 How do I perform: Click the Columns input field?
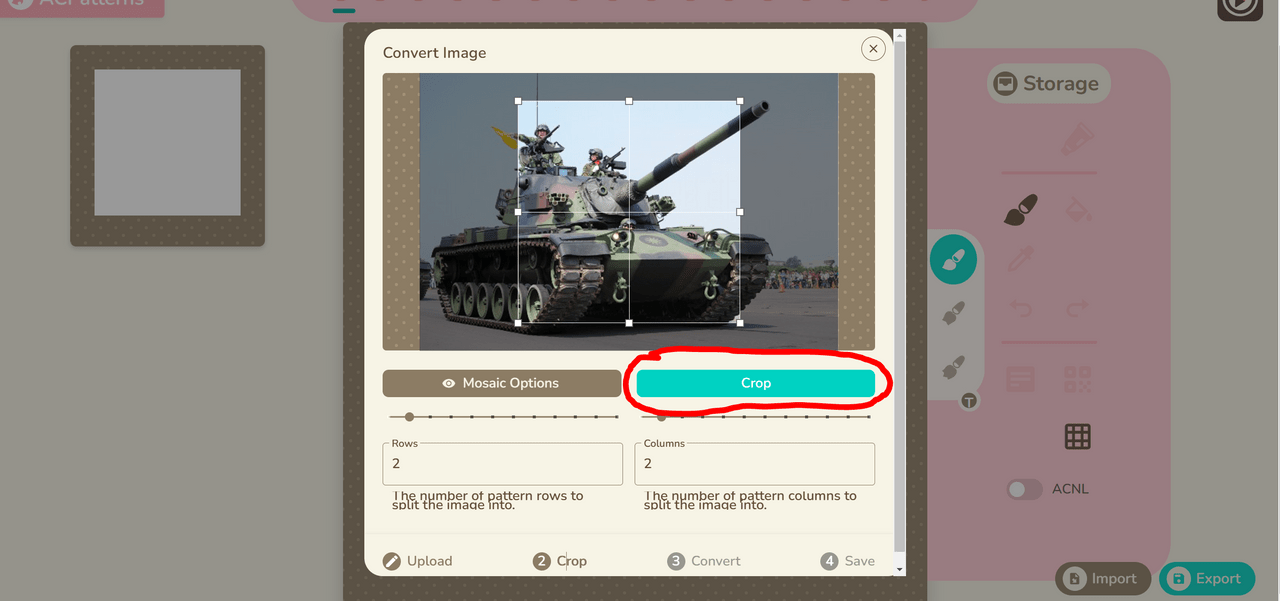point(755,464)
